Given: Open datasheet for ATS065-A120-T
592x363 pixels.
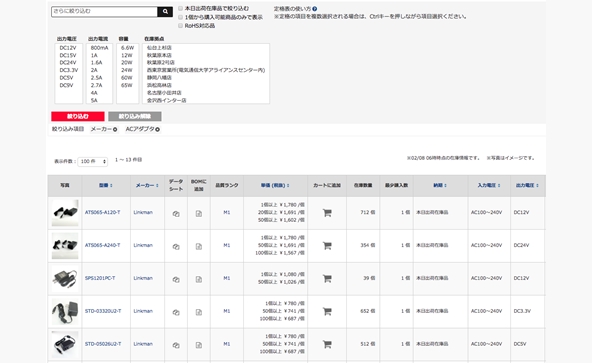Looking at the screenshot, I should pos(176,213).
